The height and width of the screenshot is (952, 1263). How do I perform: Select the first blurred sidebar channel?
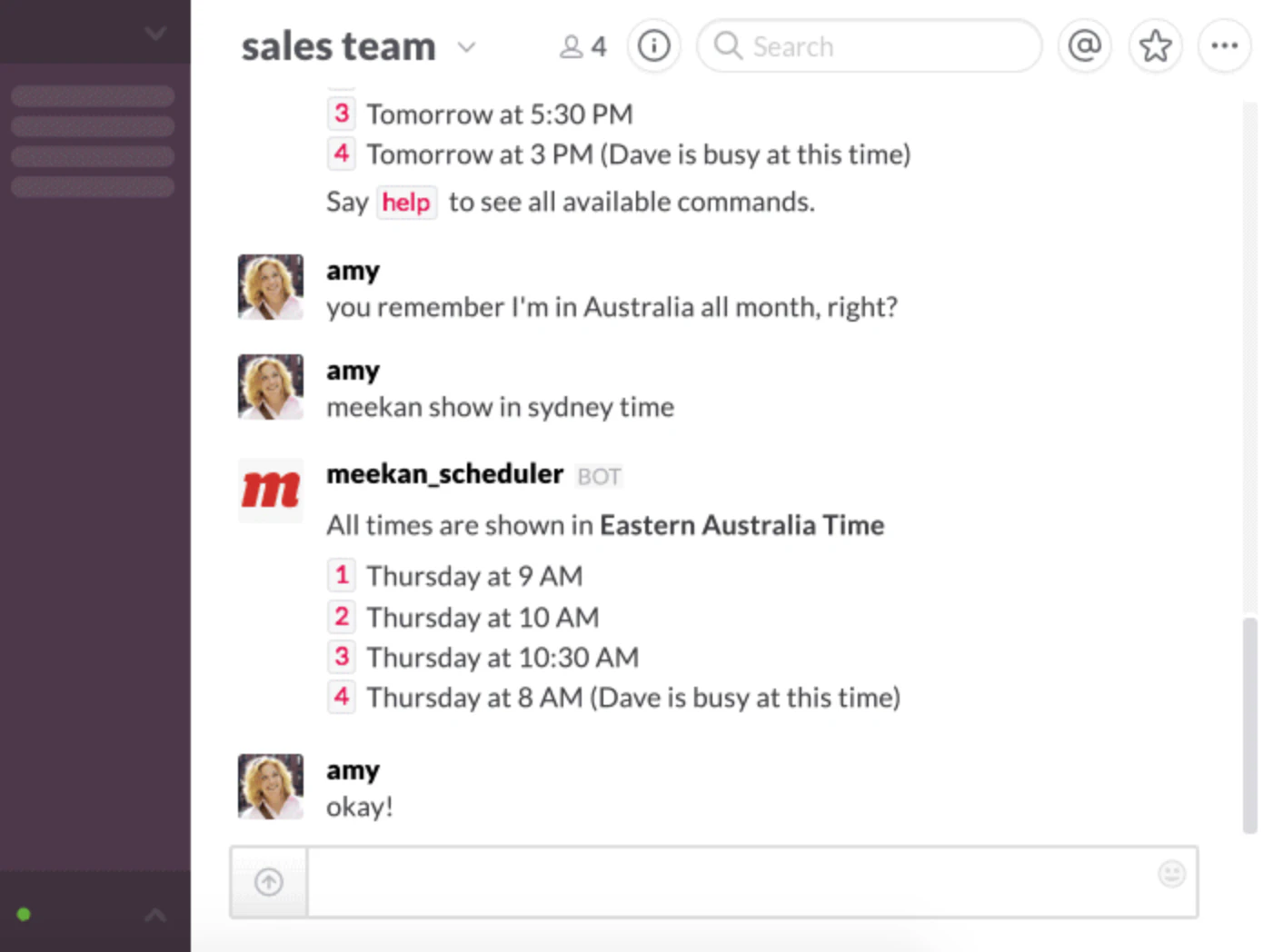[93, 96]
